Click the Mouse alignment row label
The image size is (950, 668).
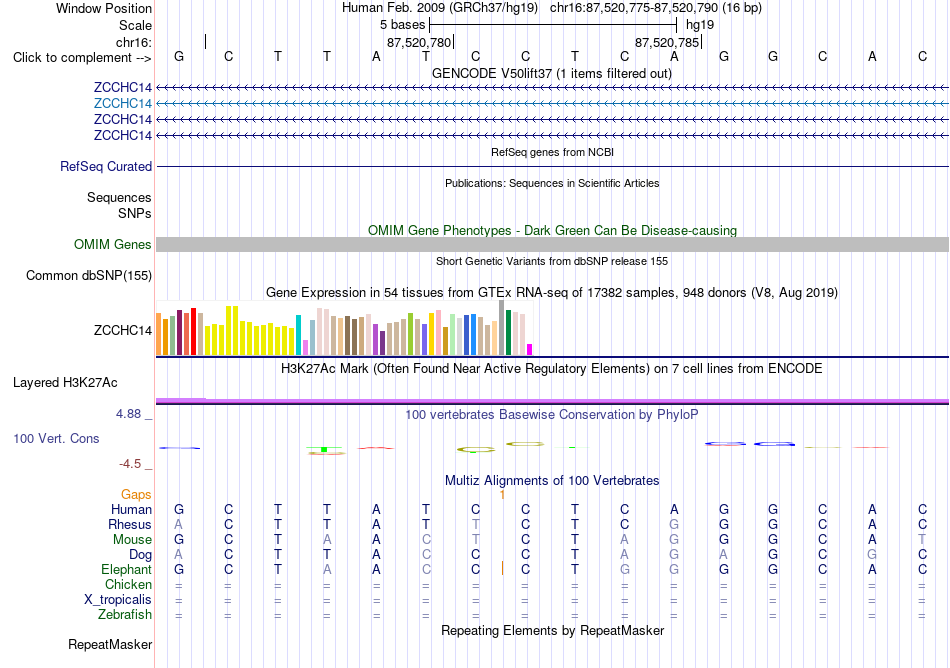[x=133, y=540]
